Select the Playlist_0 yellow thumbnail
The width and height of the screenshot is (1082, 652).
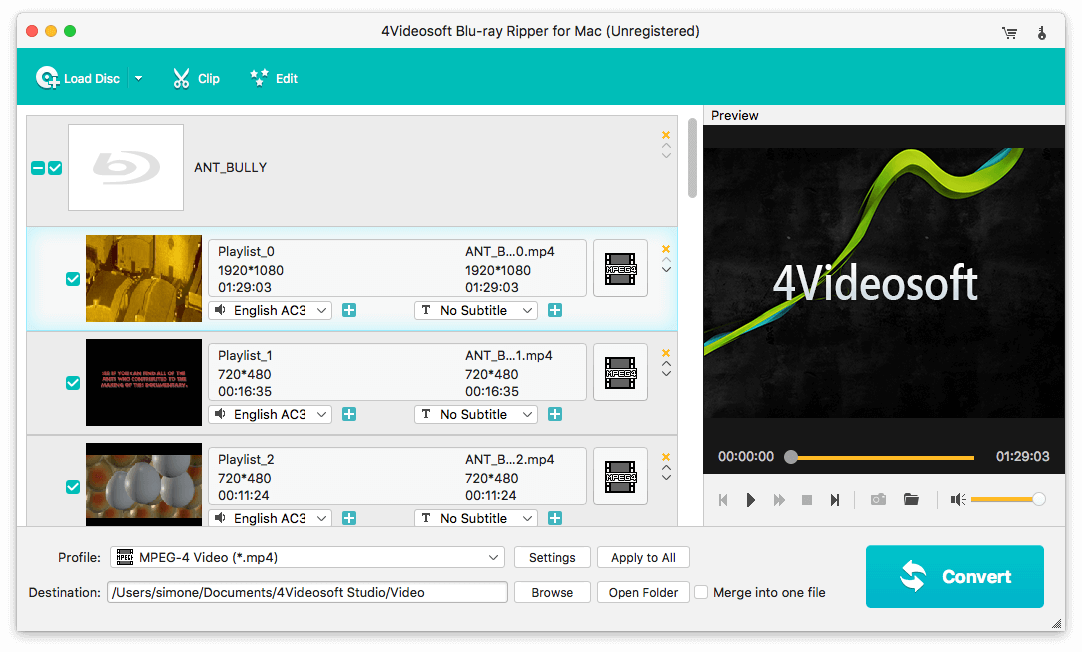(x=144, y=278)
